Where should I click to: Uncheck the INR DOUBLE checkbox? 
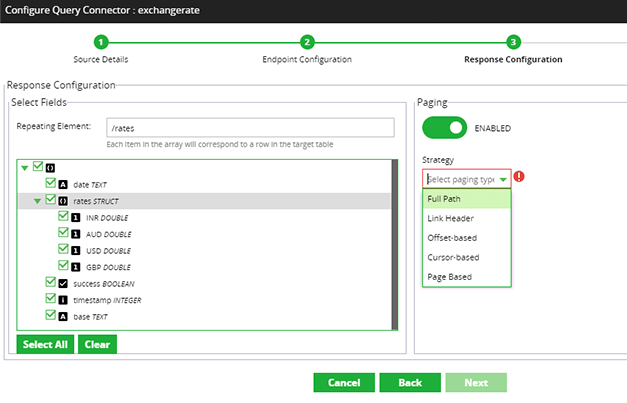click(x=63, y=216)
